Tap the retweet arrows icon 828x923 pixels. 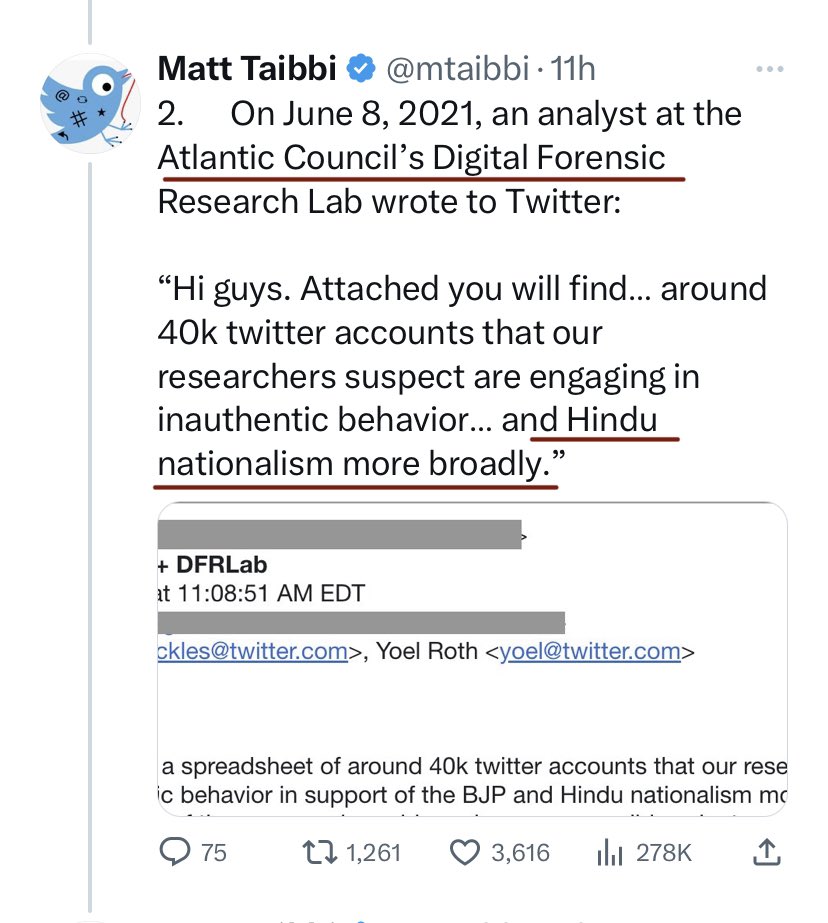tap(319, 852)
